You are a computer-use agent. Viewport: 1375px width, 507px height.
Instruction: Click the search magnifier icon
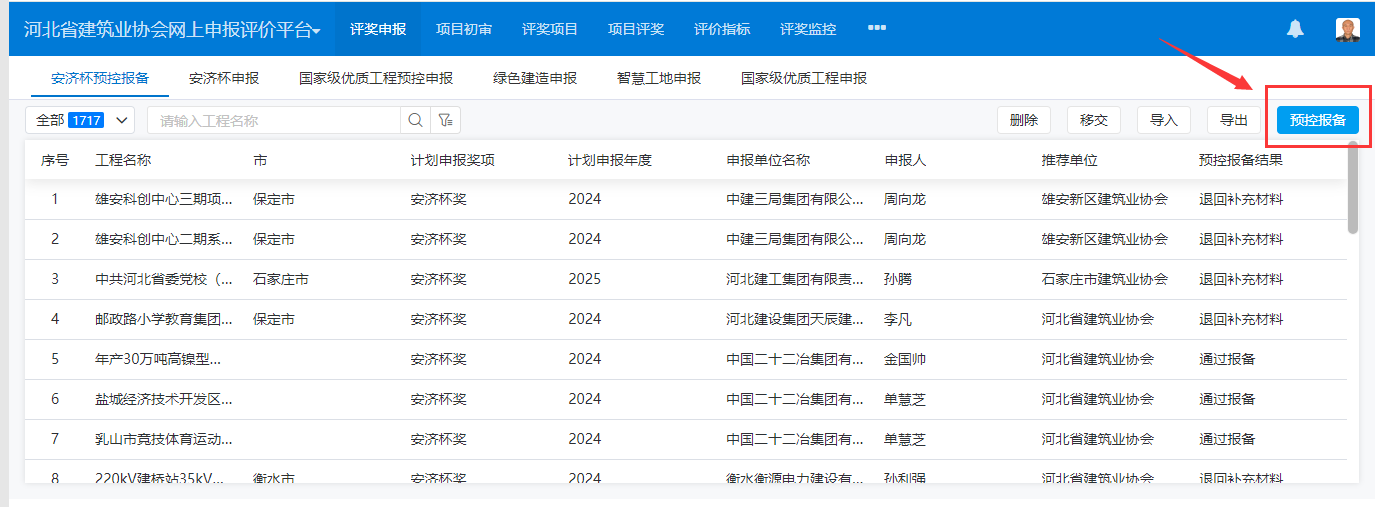click(x=415, y=120)
